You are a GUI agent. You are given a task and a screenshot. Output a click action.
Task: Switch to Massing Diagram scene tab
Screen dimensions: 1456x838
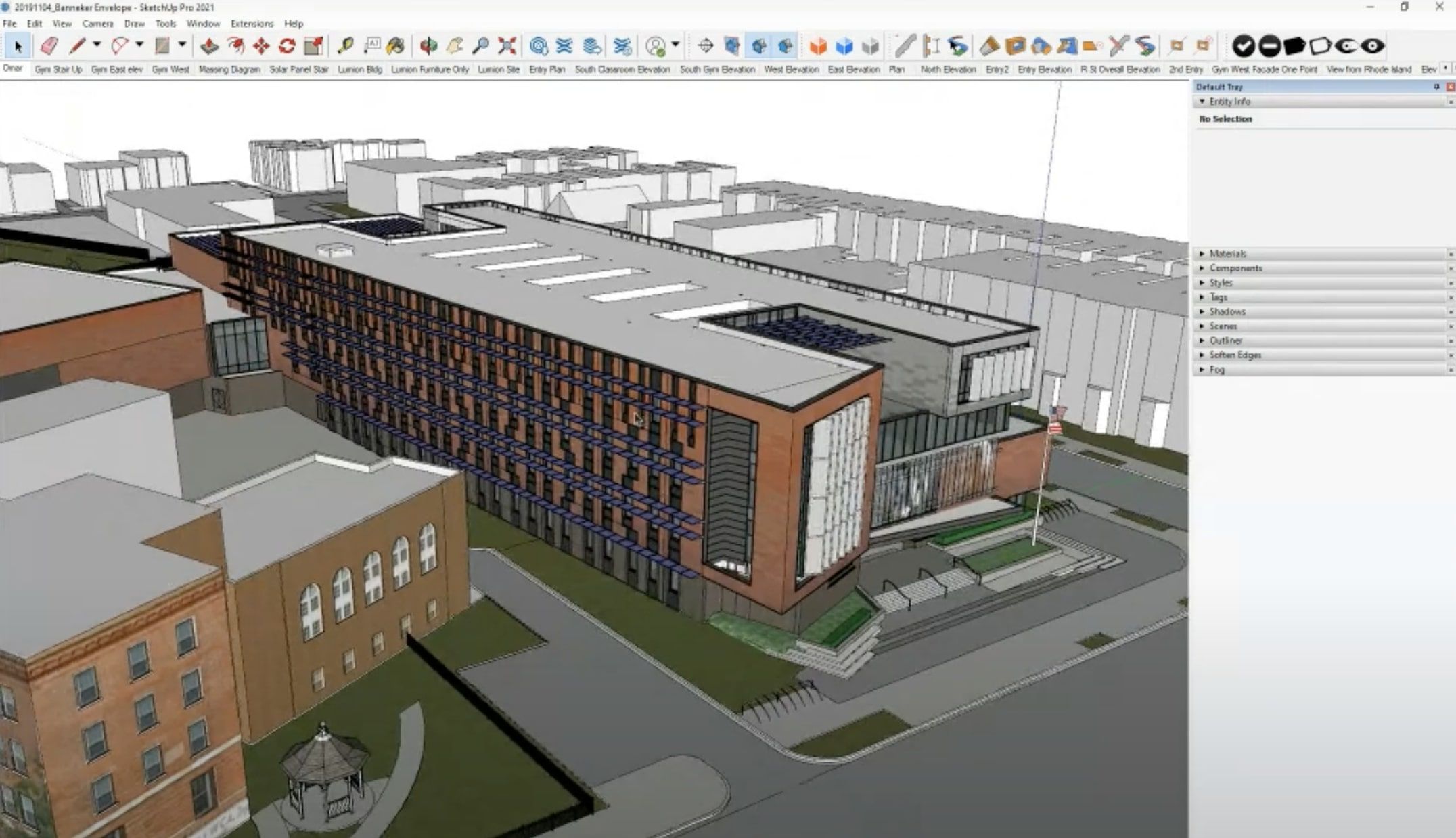pos(229,69)
